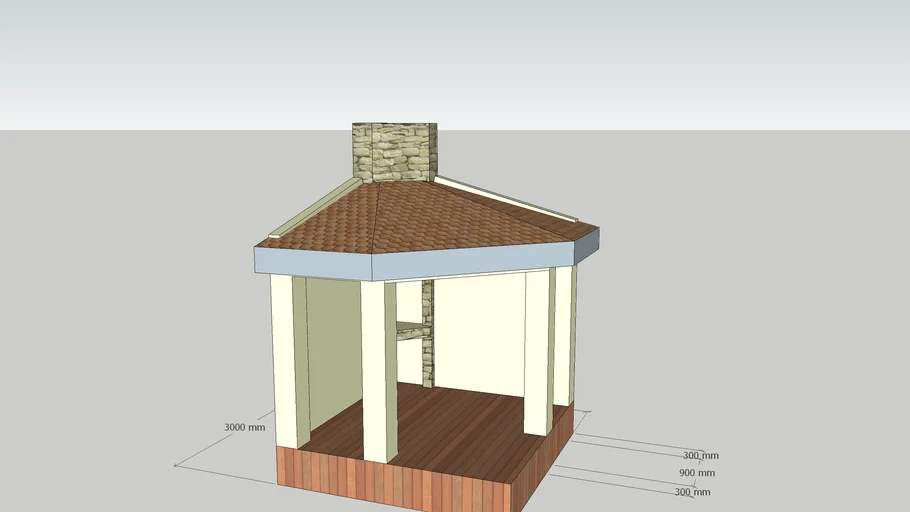The width and height of the screenshot is (910, 512).
Task: Click the left interior wall panel
Action: [x=328, y=350]
